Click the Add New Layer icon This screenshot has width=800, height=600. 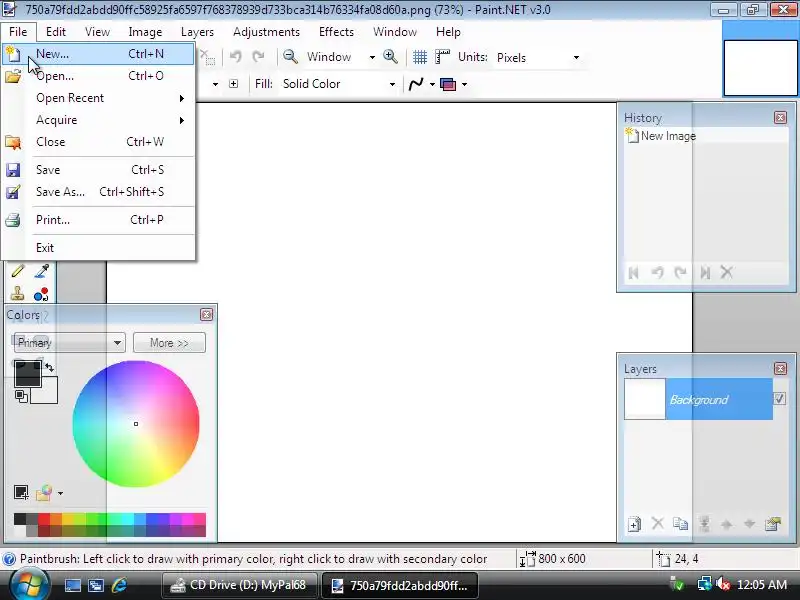tap(634, 524)
